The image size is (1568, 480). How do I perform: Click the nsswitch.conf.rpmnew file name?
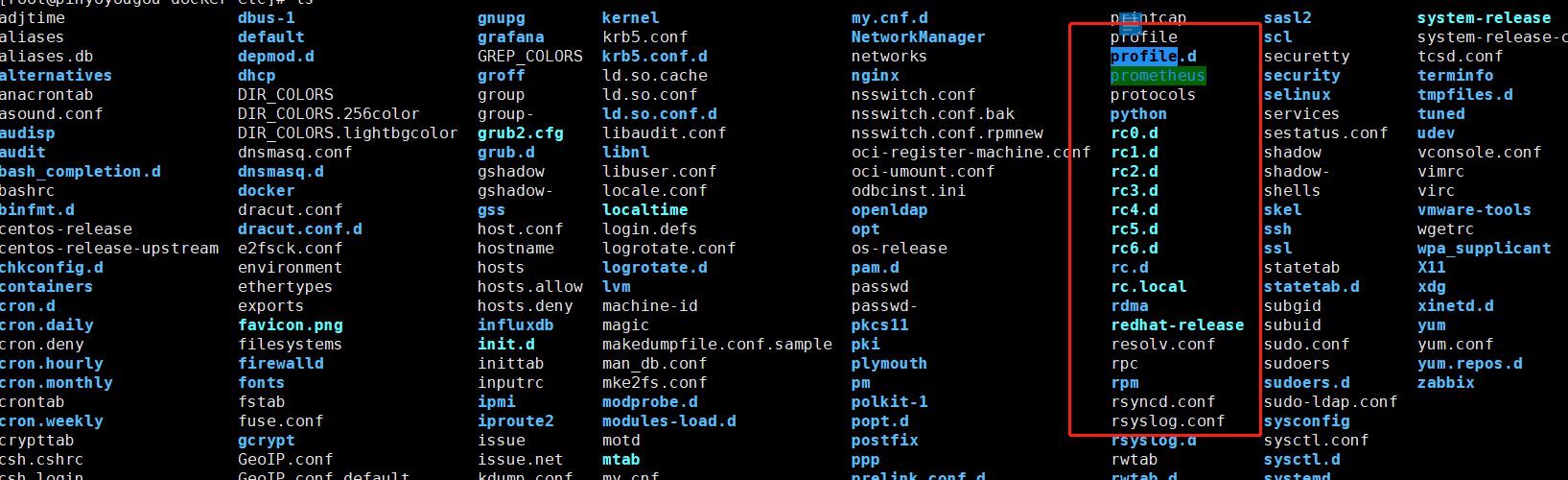947,133
